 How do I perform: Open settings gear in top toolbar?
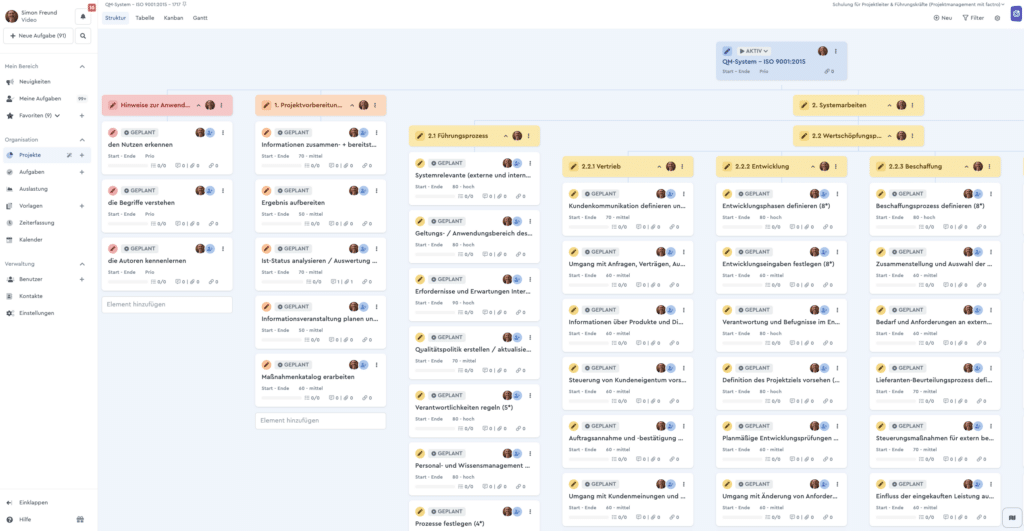click(x=997, y=18)
